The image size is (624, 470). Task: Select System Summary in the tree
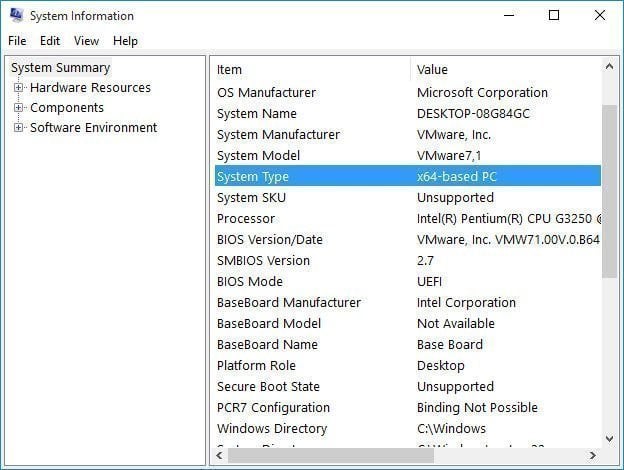click(60, 68)
